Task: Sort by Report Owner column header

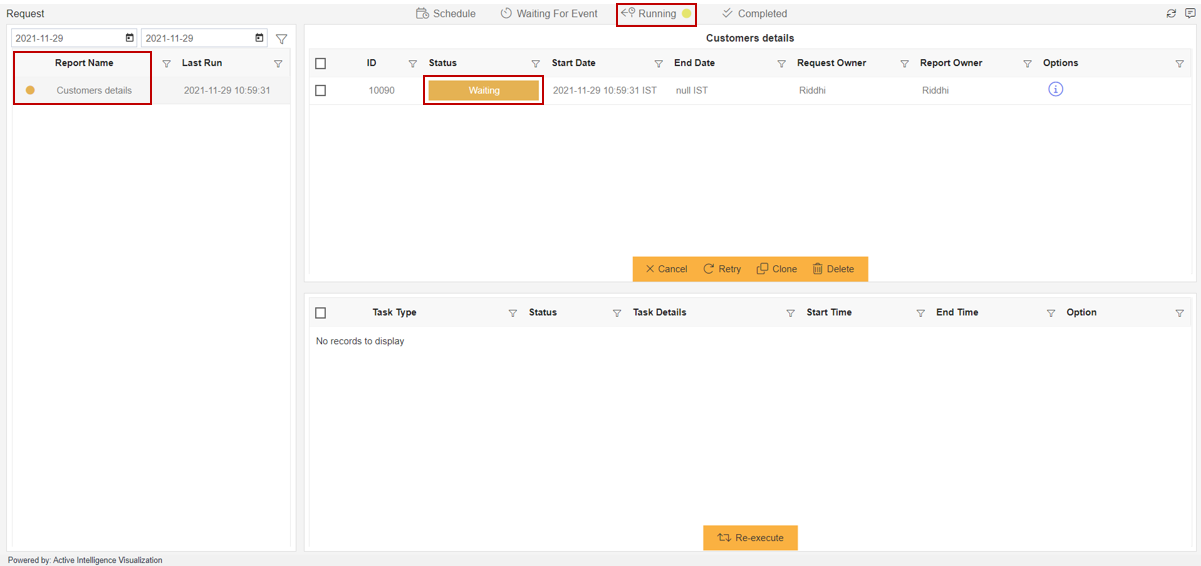Action: pyautogui.click(x=951, y=63)
